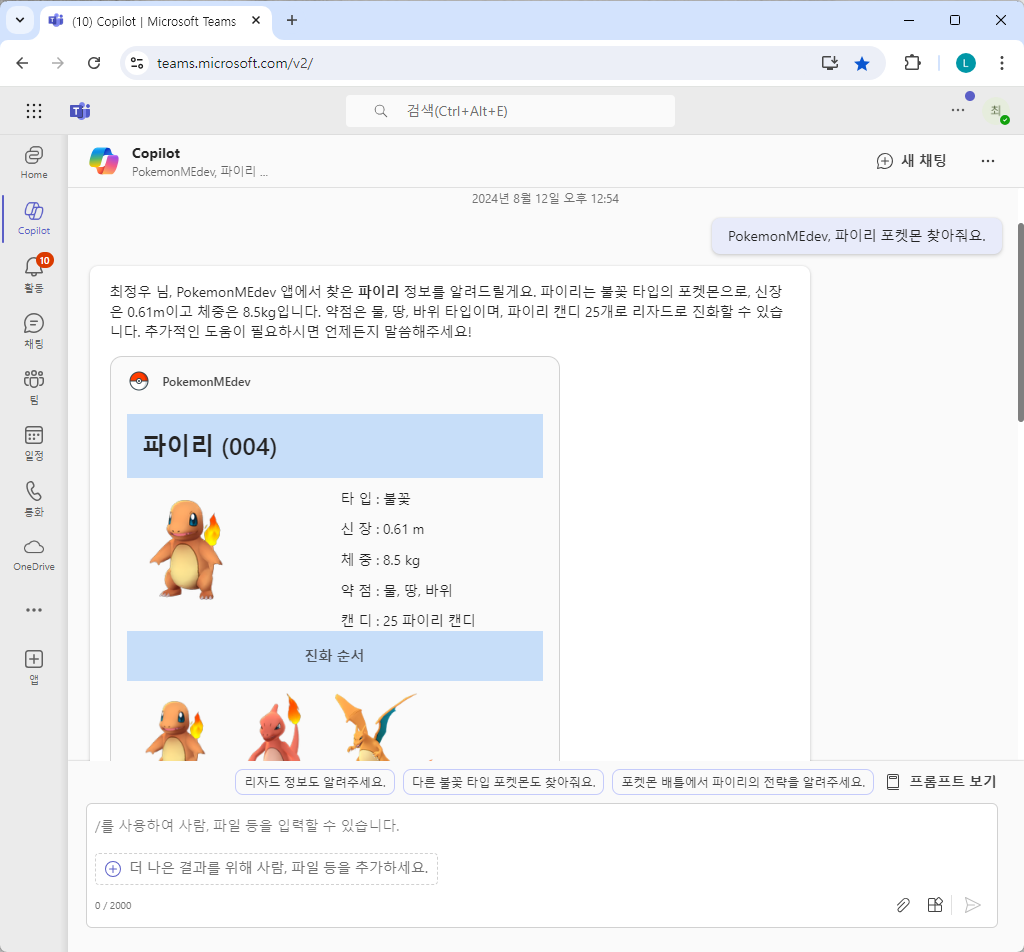Open the 앱 add-apps icon
1024x952 pixels.
[x=34, y=667]
